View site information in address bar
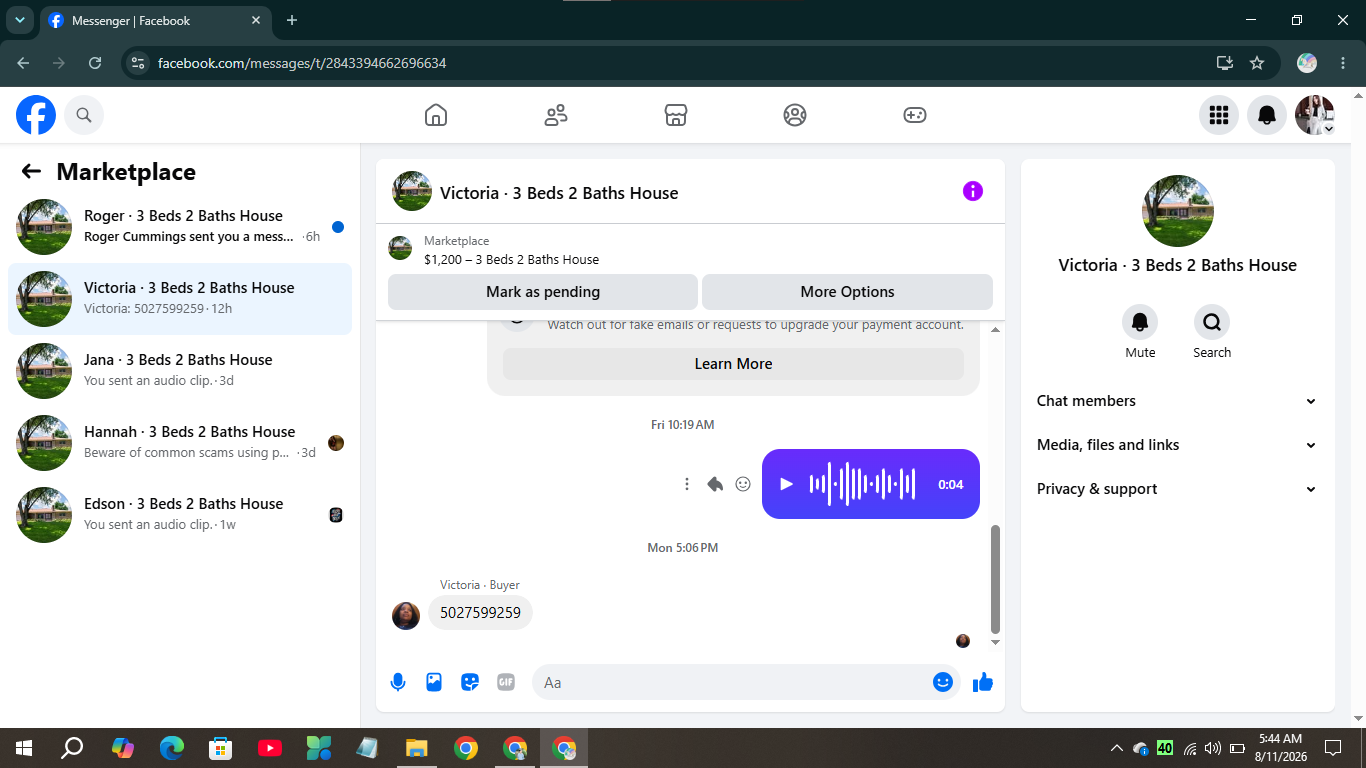1366x768 pixels. 139,63
